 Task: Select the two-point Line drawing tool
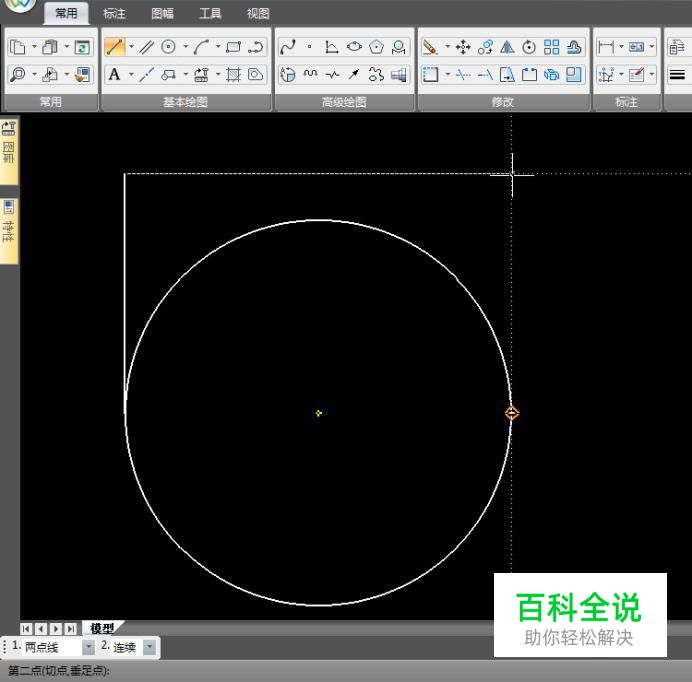[x=115, y=47]
